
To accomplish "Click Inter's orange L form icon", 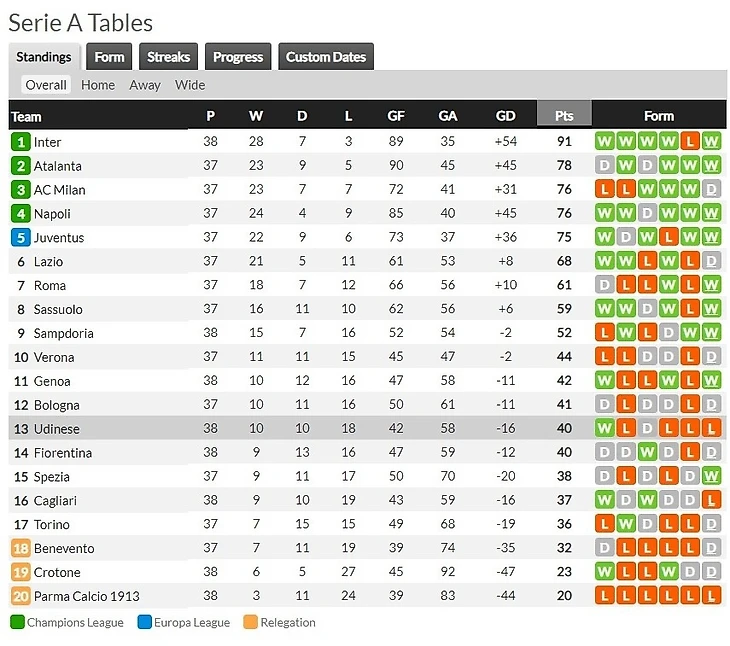I will click(690, 141).
